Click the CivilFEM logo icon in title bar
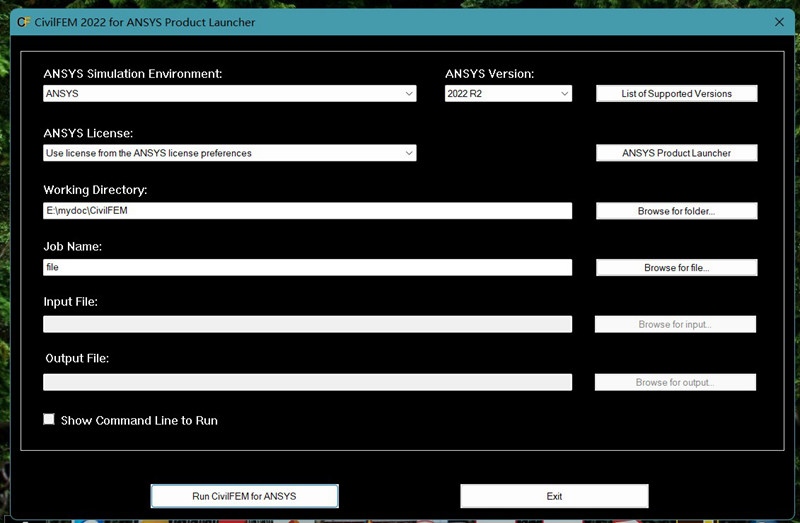 [x=23, y=22]
